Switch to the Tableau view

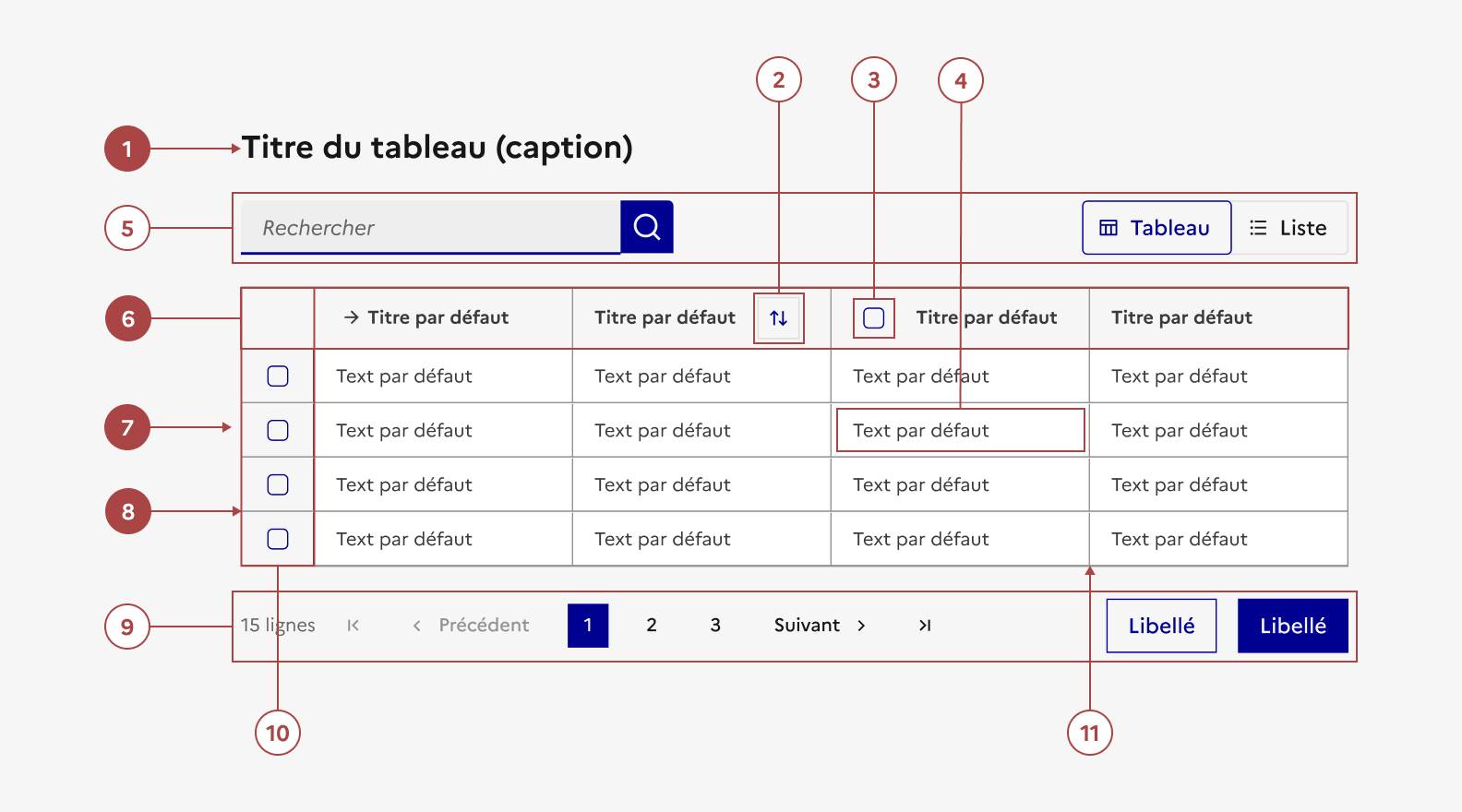pyautogui.click(x=1156, y=228)
